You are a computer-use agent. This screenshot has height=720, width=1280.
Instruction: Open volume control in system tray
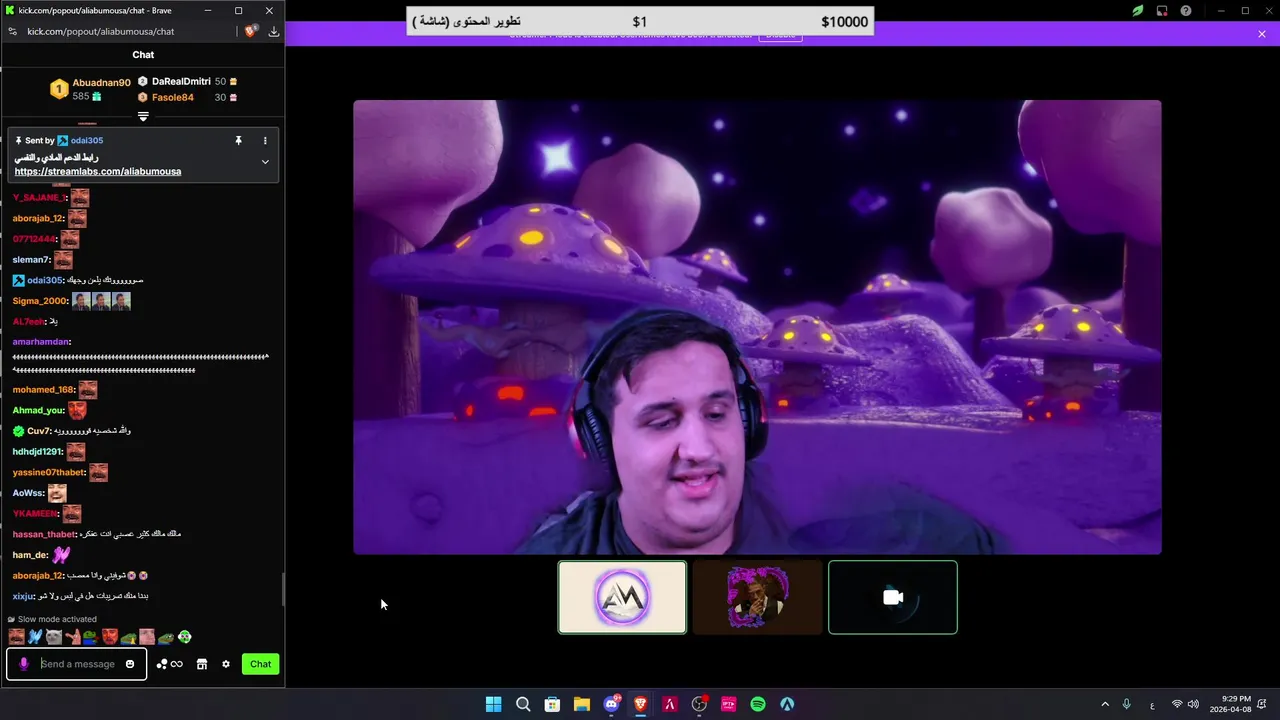click(1194, 704)
